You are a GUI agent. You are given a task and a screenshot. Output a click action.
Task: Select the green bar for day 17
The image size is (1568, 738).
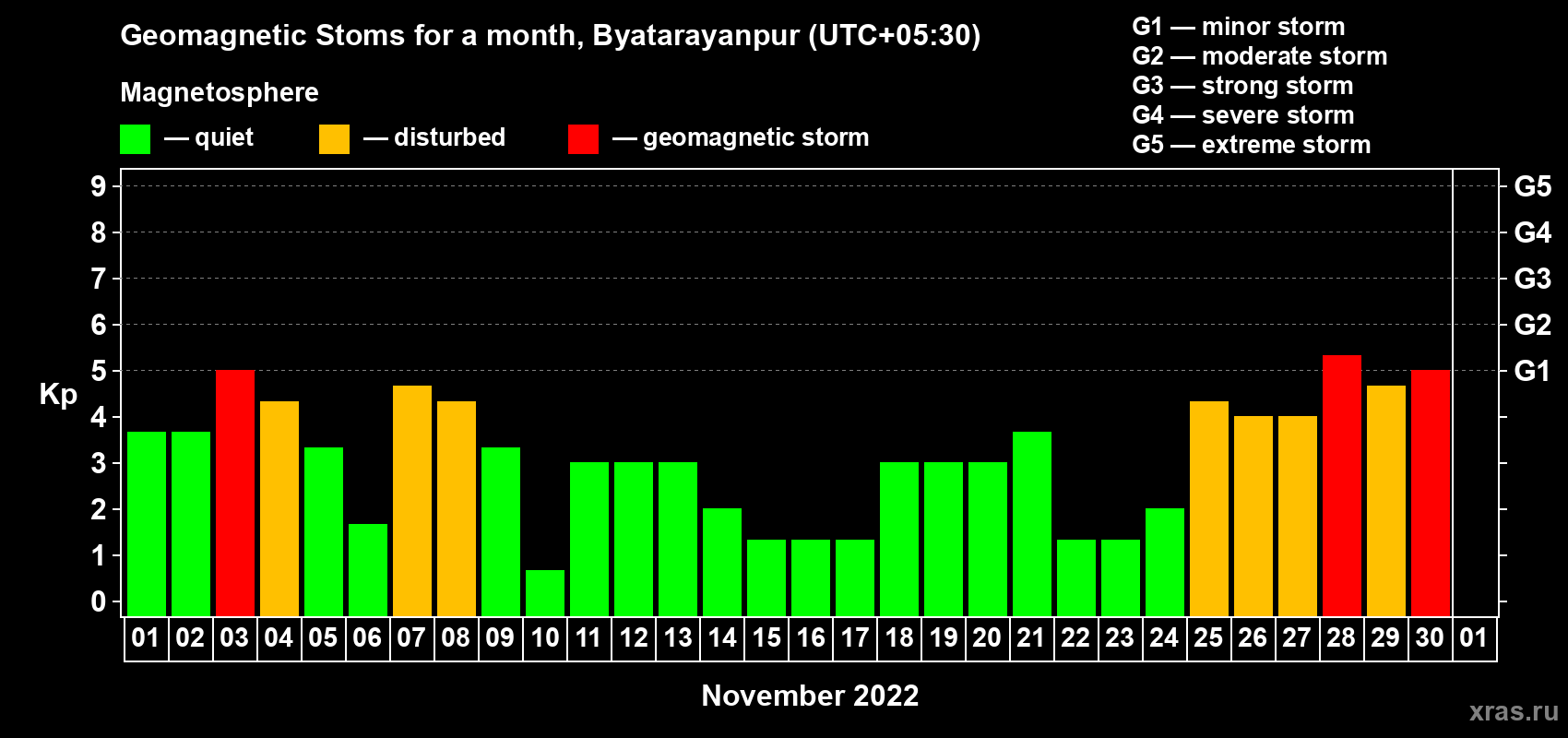pyautogui.click(x=855, y=578)
